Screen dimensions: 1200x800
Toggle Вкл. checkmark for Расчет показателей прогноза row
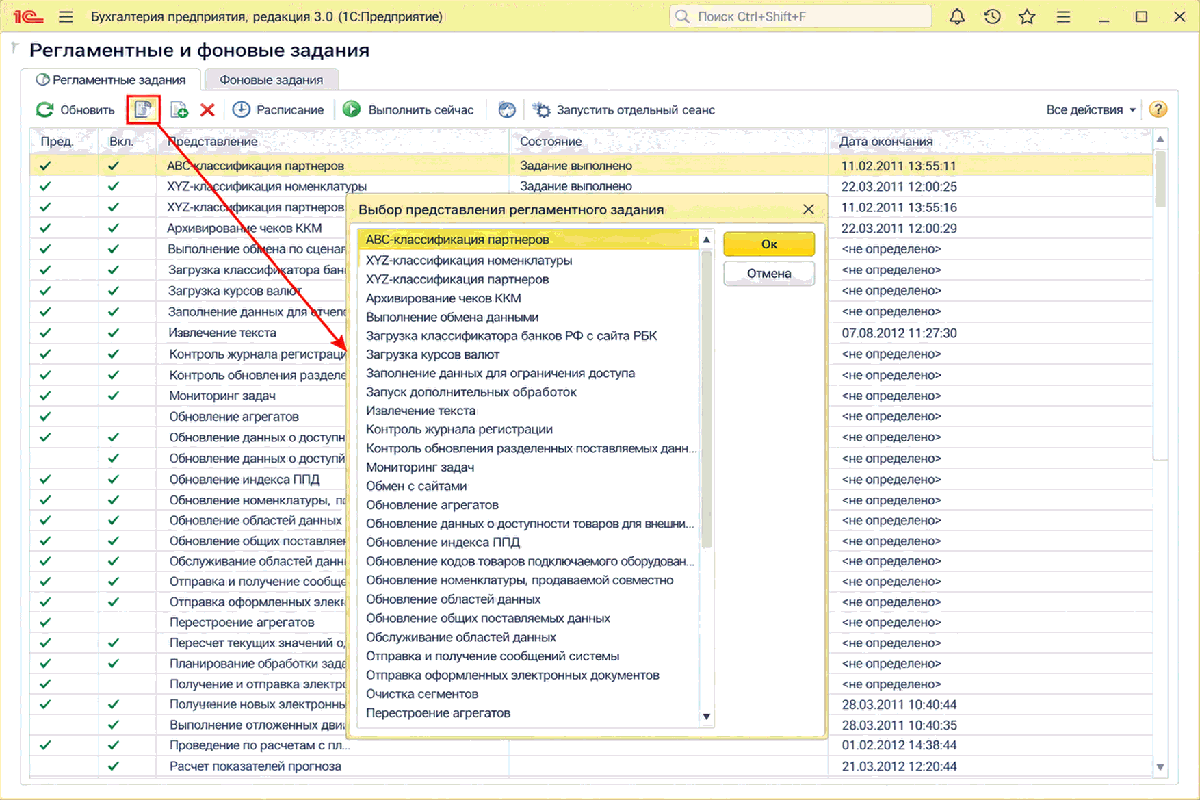pyautogui.click(x=113, y=766)
